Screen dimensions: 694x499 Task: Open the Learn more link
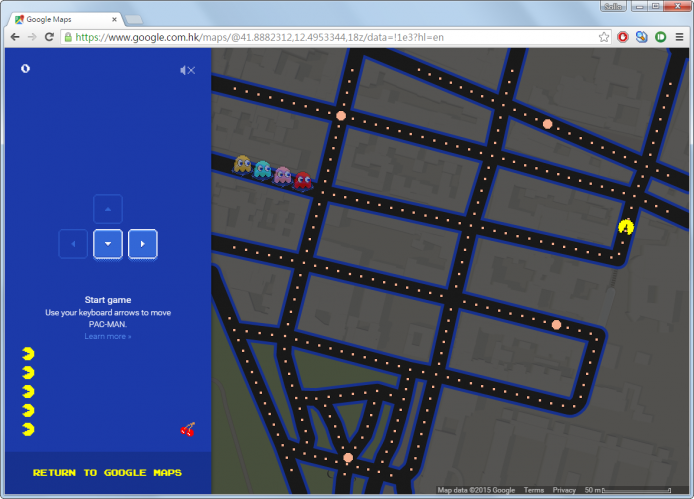pos(108,337)
